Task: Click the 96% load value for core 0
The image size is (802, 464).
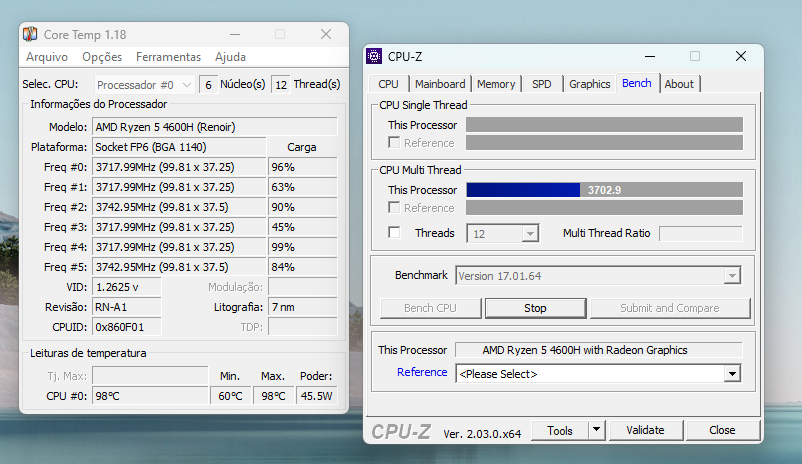Action: coord(302,167)
